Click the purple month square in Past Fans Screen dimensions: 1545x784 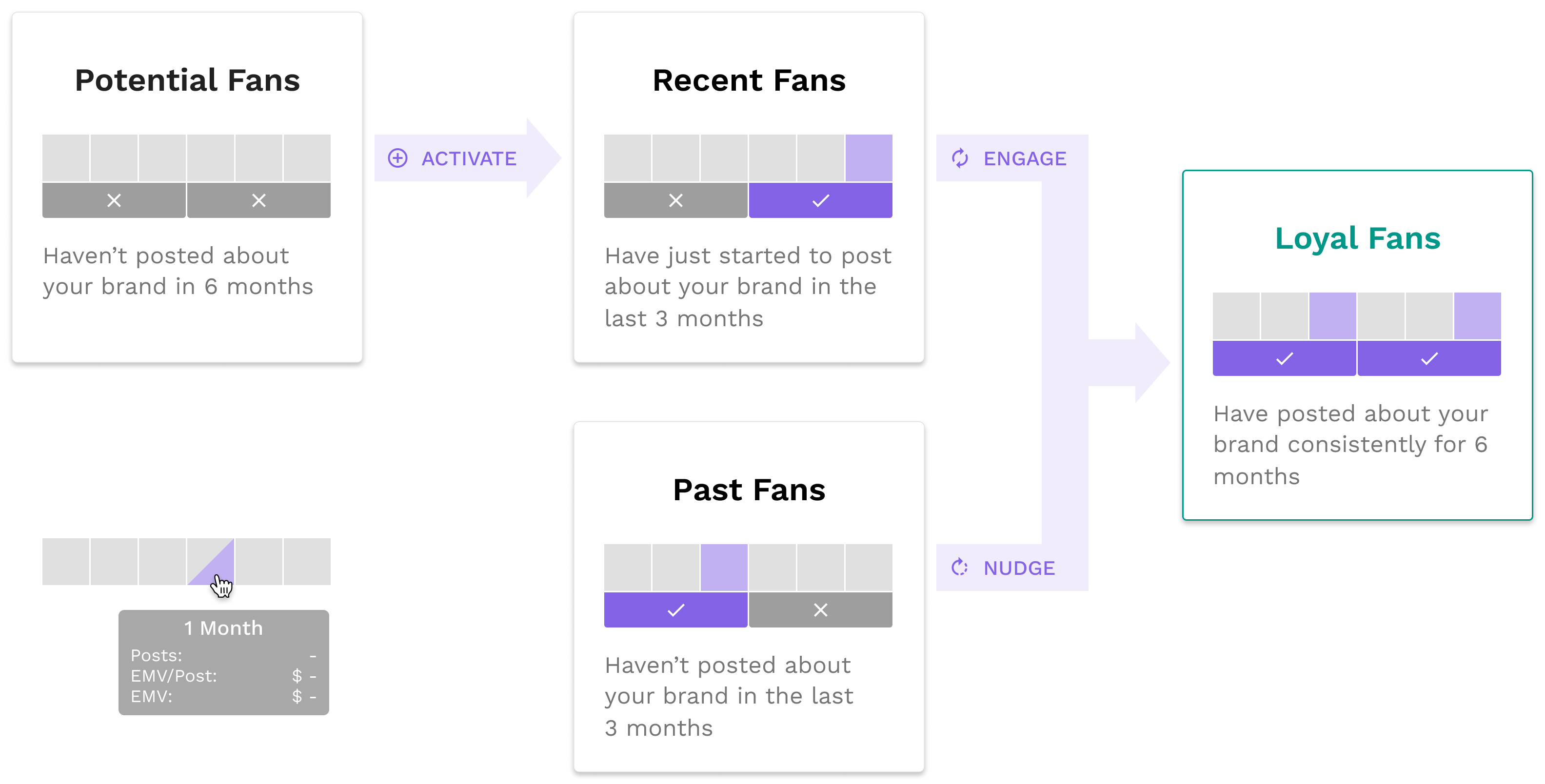click(x=724, y=567)
